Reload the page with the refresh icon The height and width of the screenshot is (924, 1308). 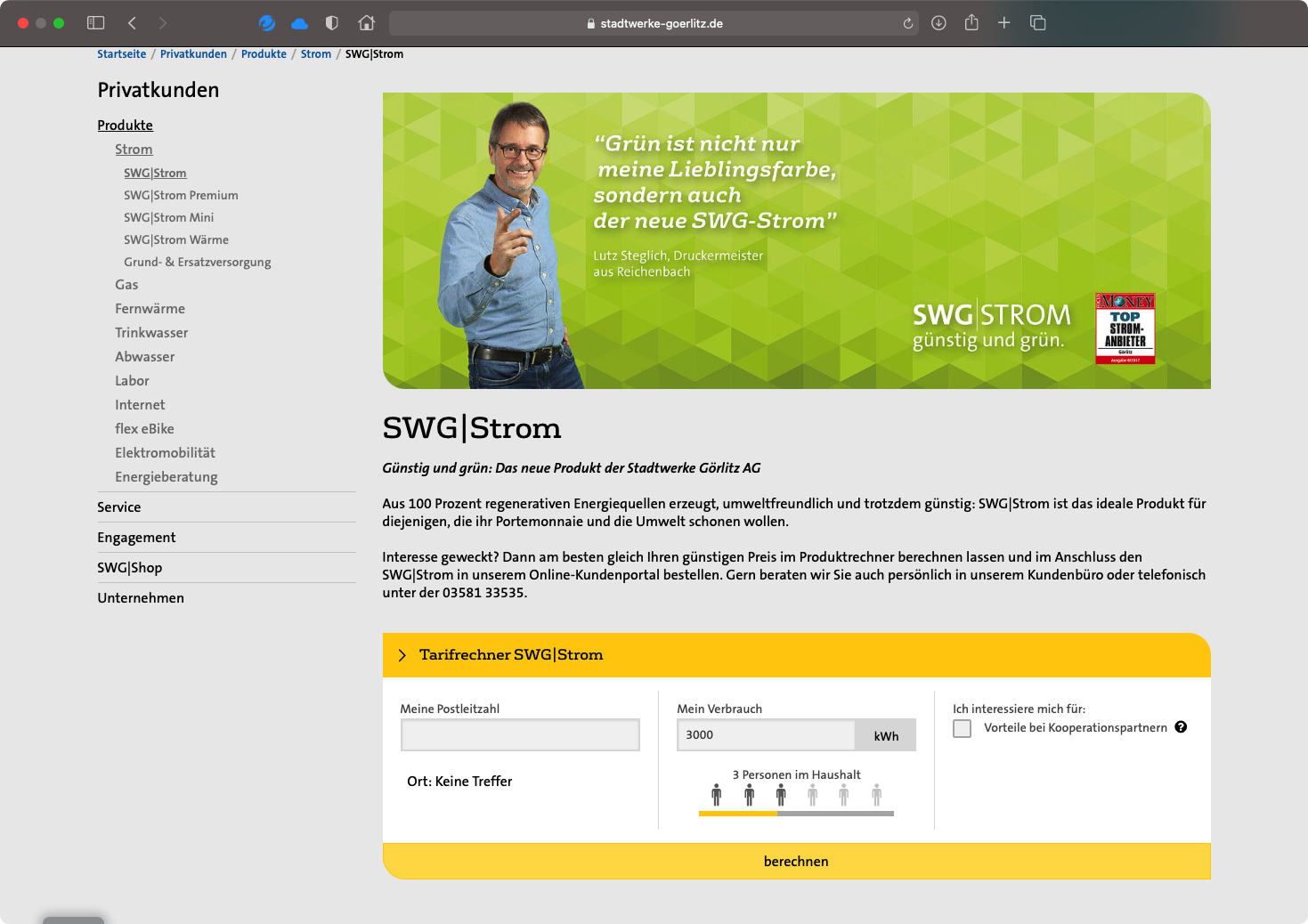(908, 23)
